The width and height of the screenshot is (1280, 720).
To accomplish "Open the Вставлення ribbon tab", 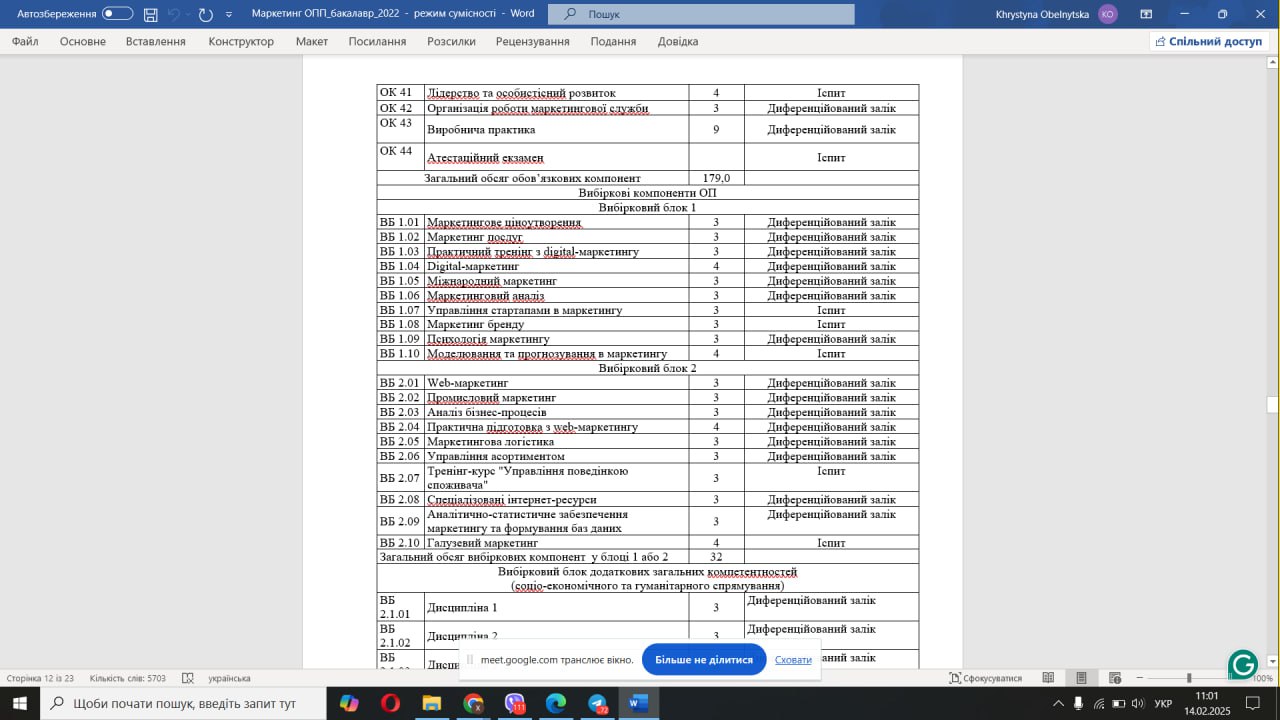I will point(155,41).
